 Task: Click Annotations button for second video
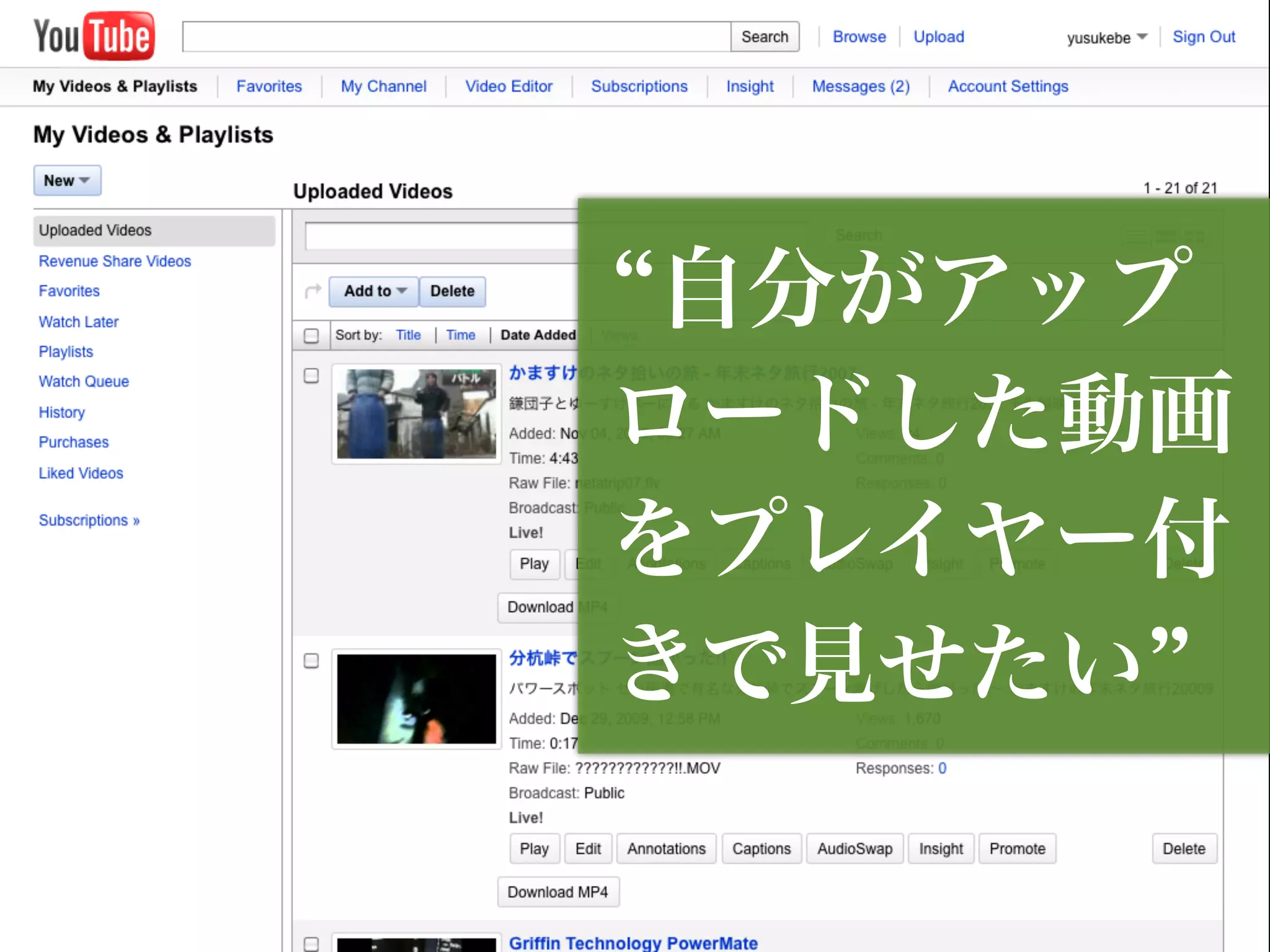tap(666, 848)
